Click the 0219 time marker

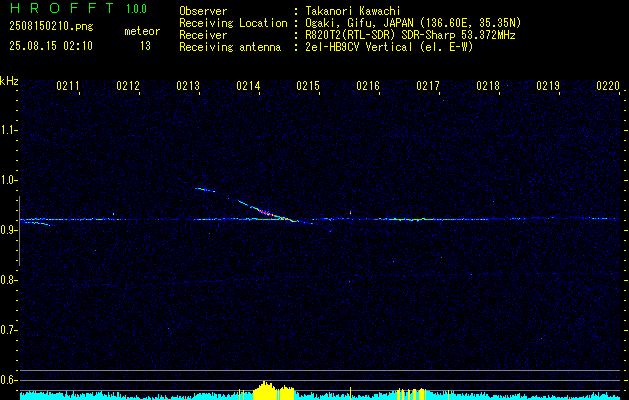click(x=548, y=86)
